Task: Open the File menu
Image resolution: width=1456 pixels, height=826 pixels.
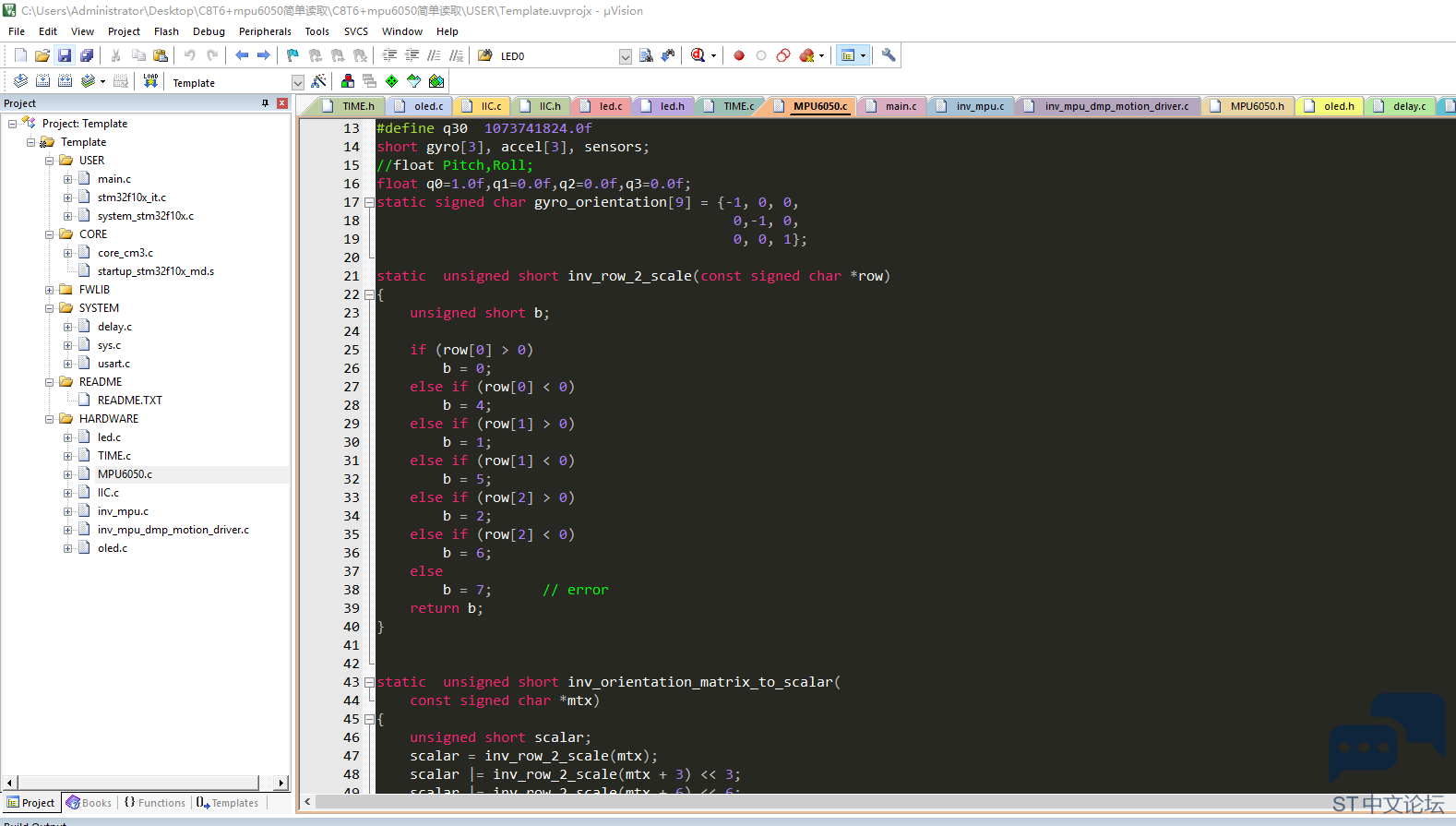Action: click(17, 31)
